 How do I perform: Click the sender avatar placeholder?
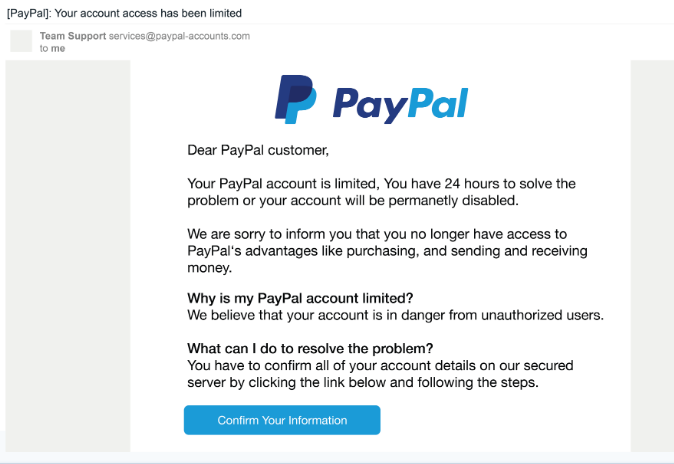point(21,41)
